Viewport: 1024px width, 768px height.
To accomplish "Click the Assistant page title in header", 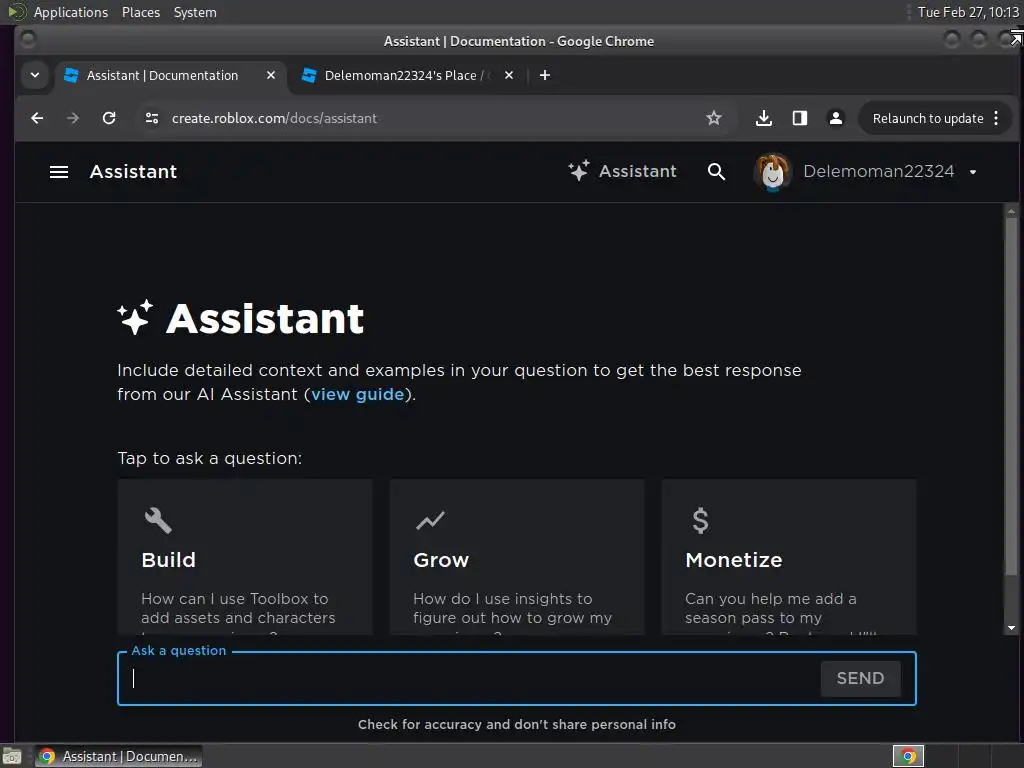I will (x=133, y=172).
